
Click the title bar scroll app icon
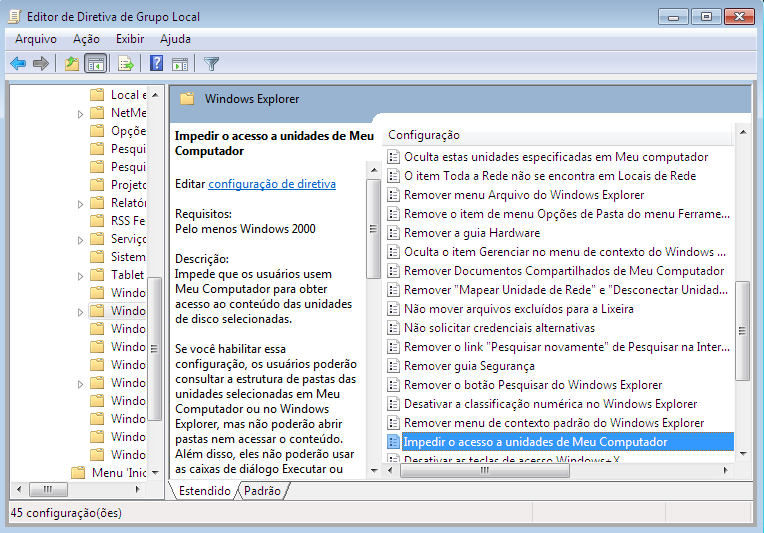tap(15, 17)
